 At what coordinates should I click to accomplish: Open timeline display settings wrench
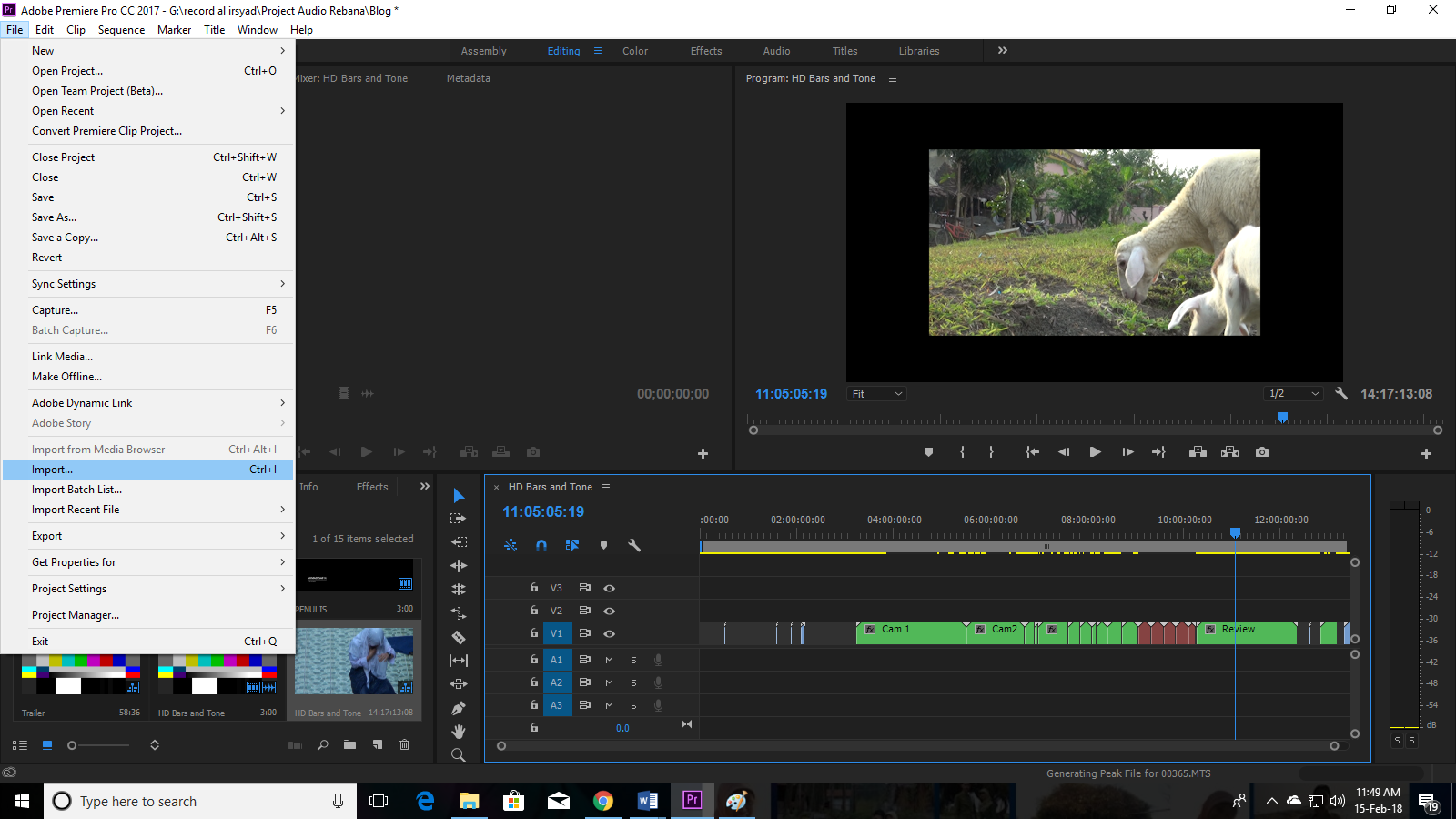pyautogui.click(x=634, y=545)
